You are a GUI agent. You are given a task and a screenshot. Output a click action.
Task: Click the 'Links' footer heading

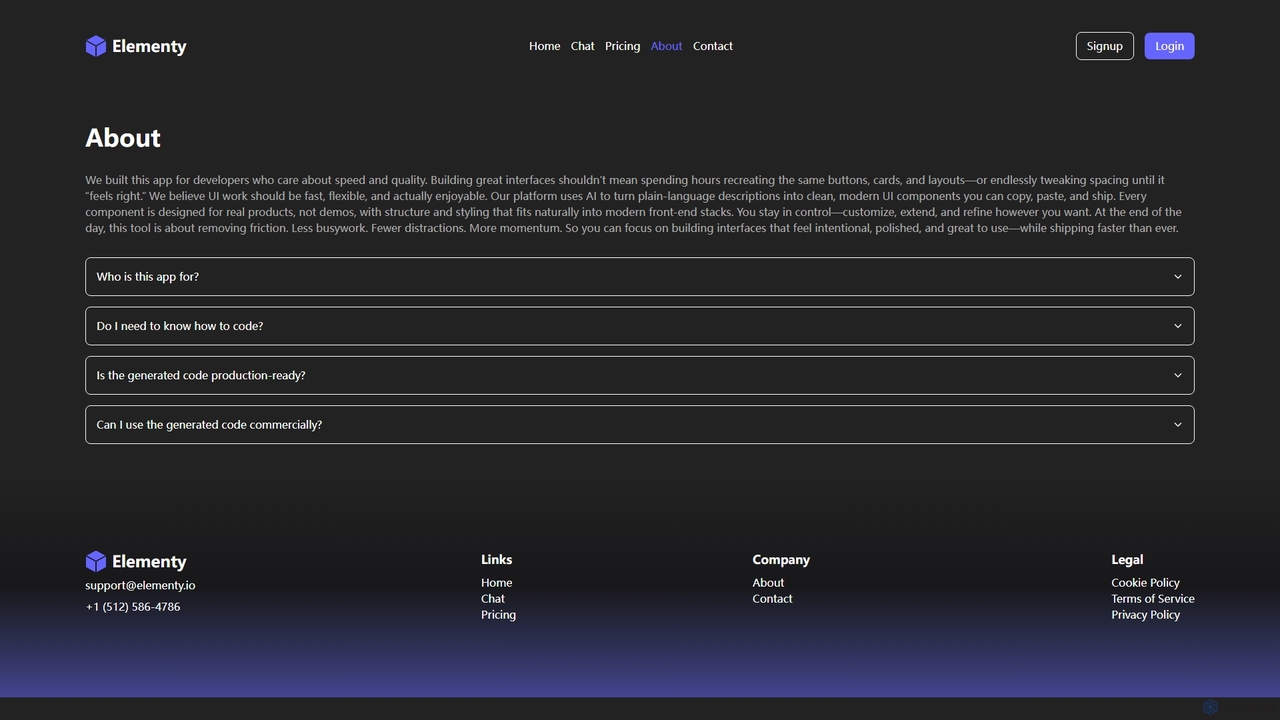pos(496,560)
